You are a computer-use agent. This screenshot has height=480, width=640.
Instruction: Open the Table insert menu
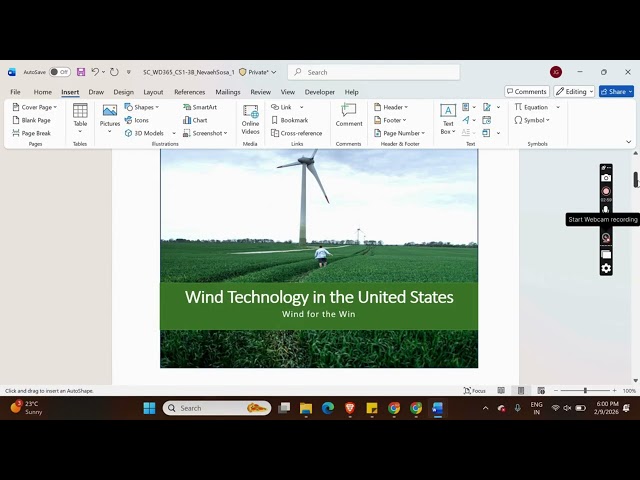[80, 118]
